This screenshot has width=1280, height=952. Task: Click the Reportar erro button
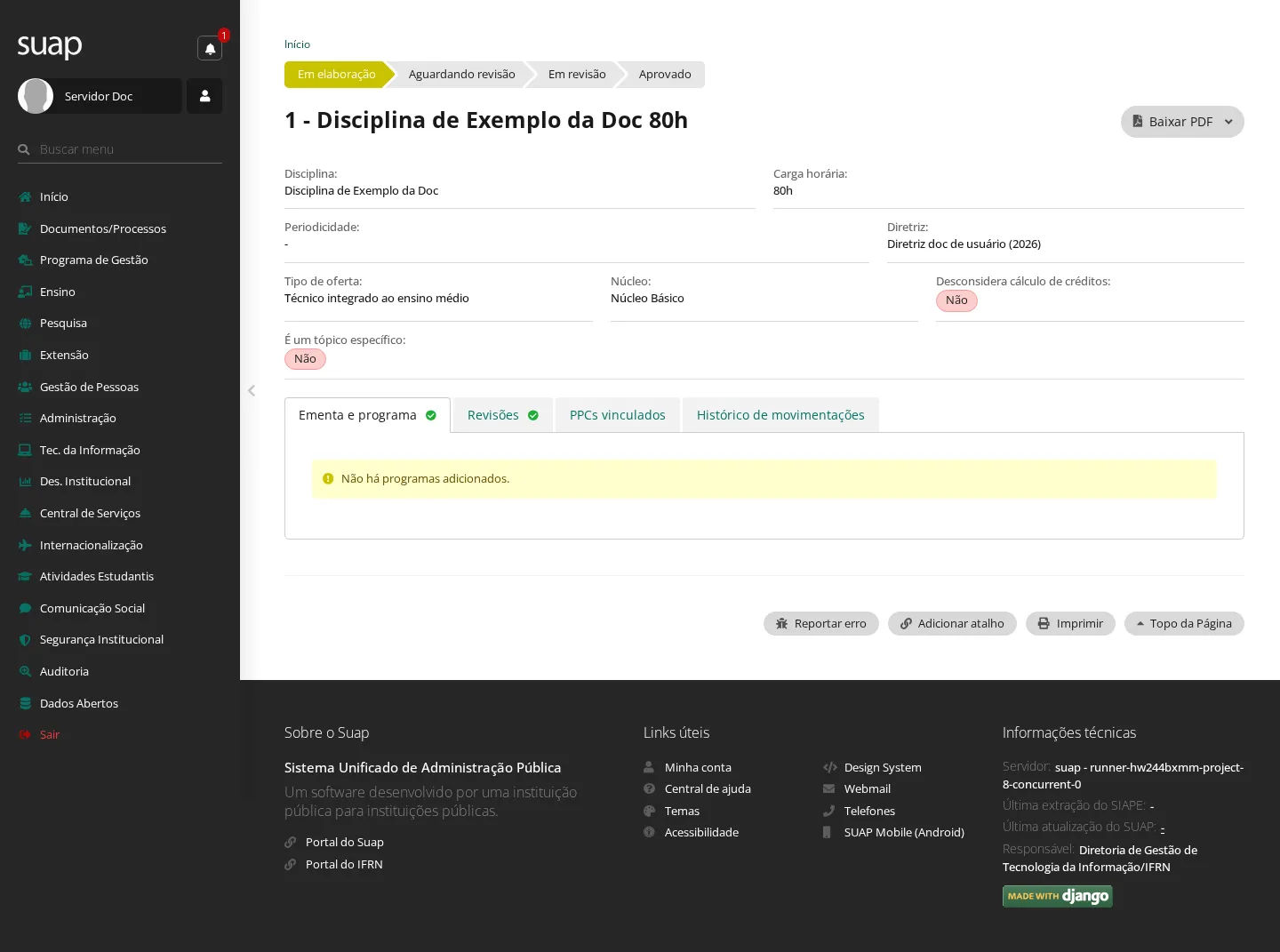821,623
